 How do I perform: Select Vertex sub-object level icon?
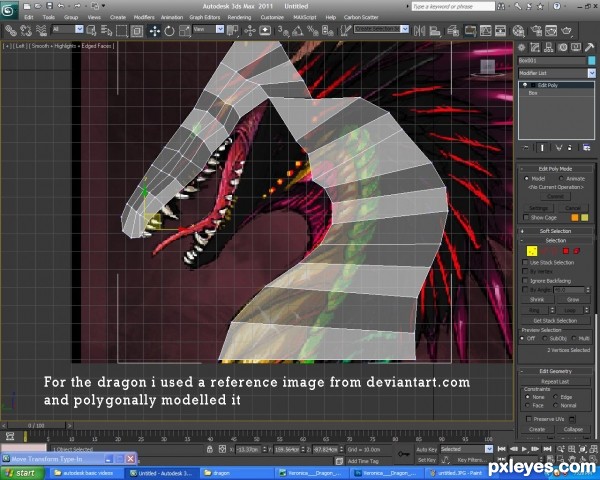(532, 251)
